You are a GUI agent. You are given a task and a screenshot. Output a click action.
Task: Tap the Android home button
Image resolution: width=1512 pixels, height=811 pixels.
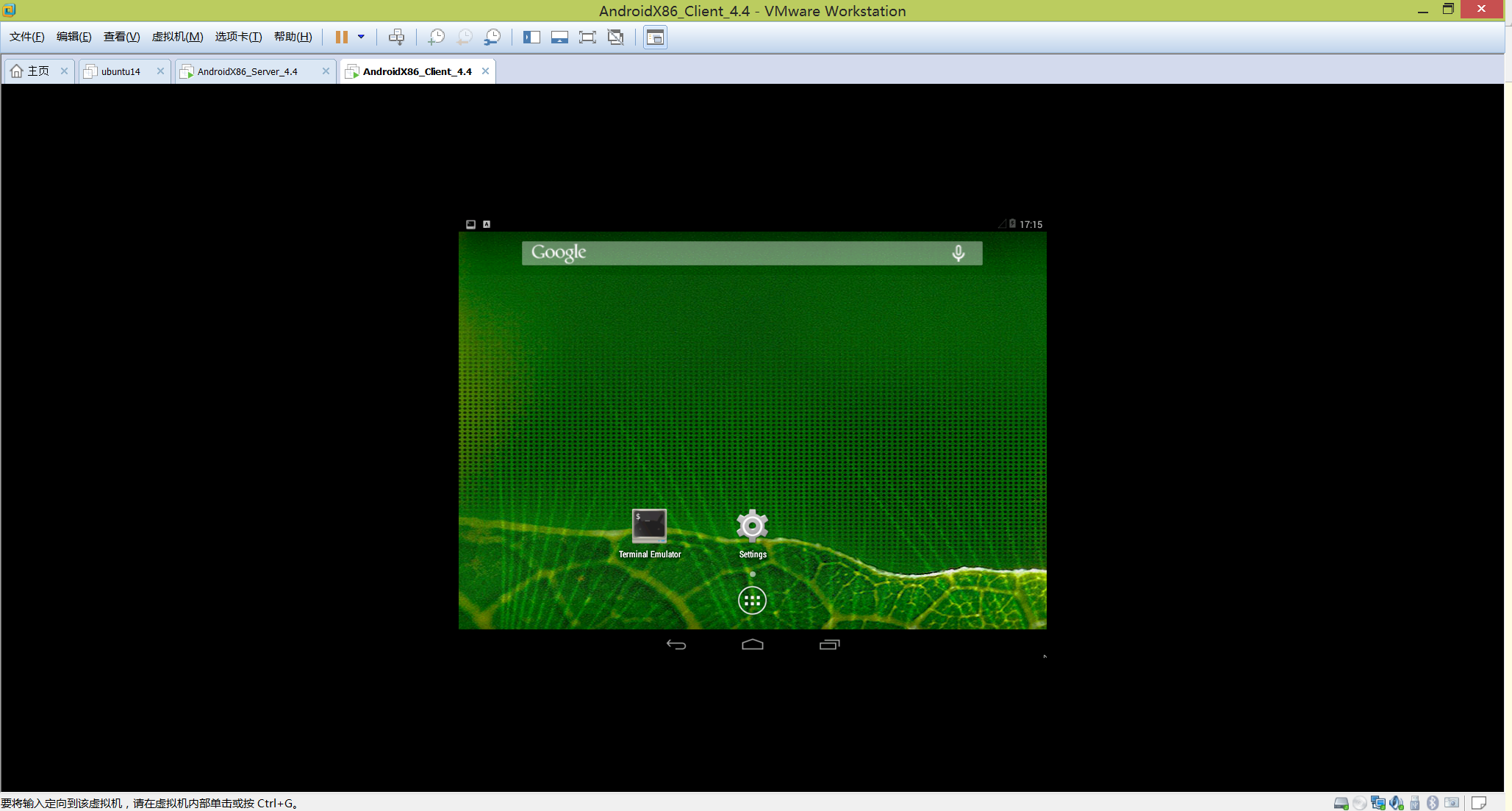[x=753, y=645]
